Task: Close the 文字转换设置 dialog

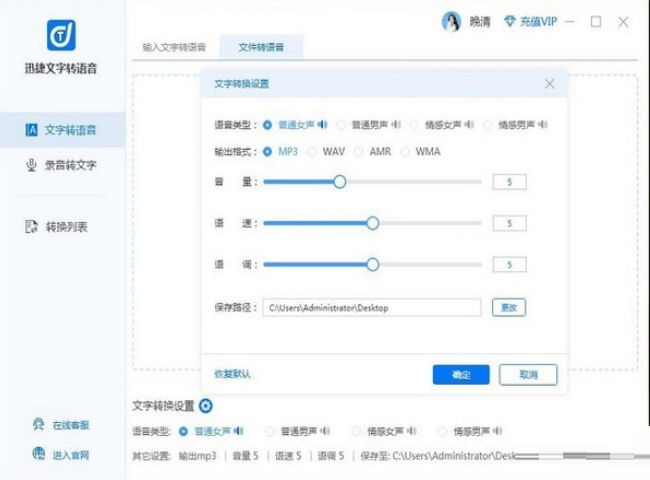Action: click(x=550, y=84)
